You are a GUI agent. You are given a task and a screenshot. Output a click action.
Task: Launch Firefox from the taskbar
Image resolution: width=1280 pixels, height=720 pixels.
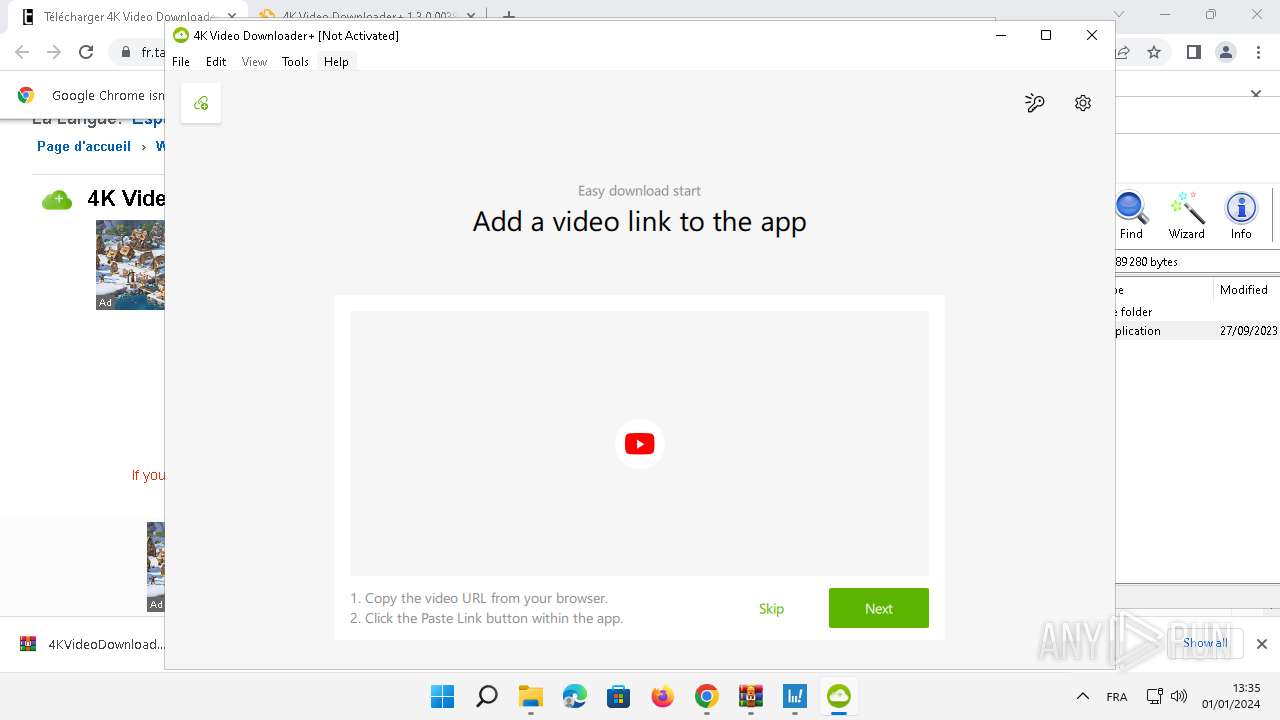tap(662, 696)
